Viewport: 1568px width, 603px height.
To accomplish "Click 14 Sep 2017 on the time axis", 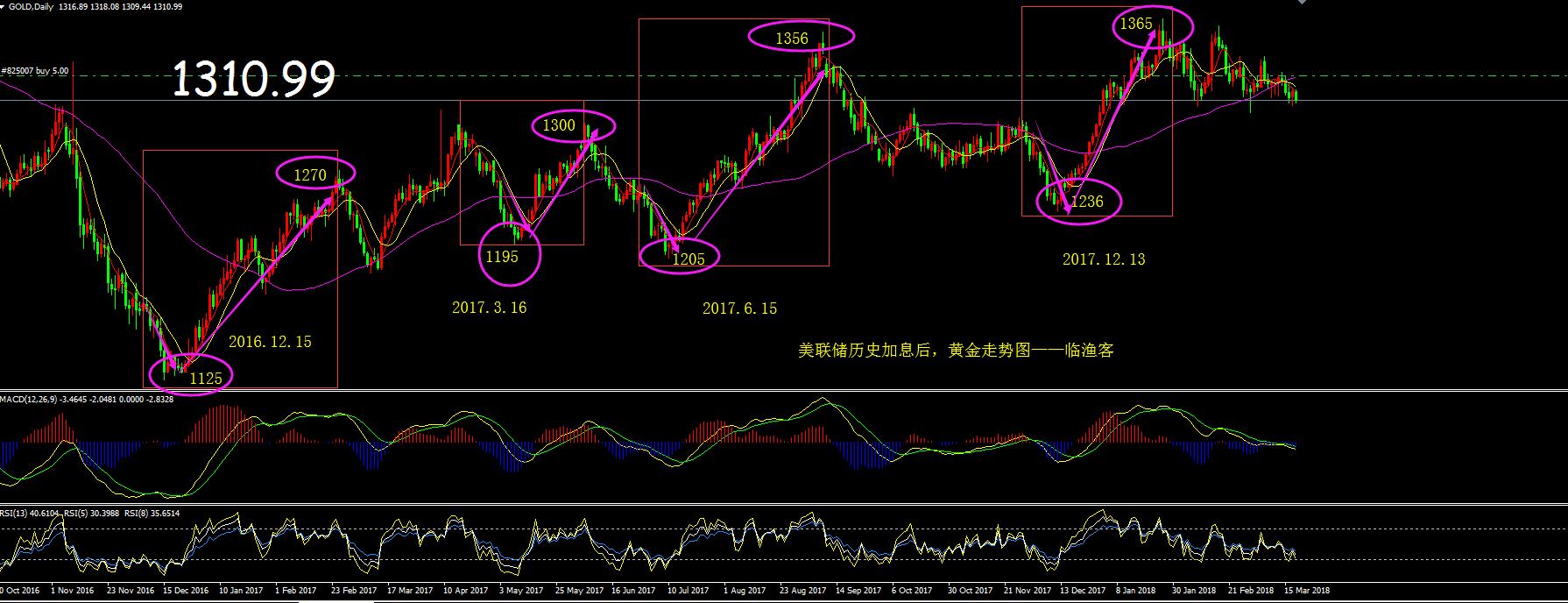I will pyautogui.click(x=858, y=591).
